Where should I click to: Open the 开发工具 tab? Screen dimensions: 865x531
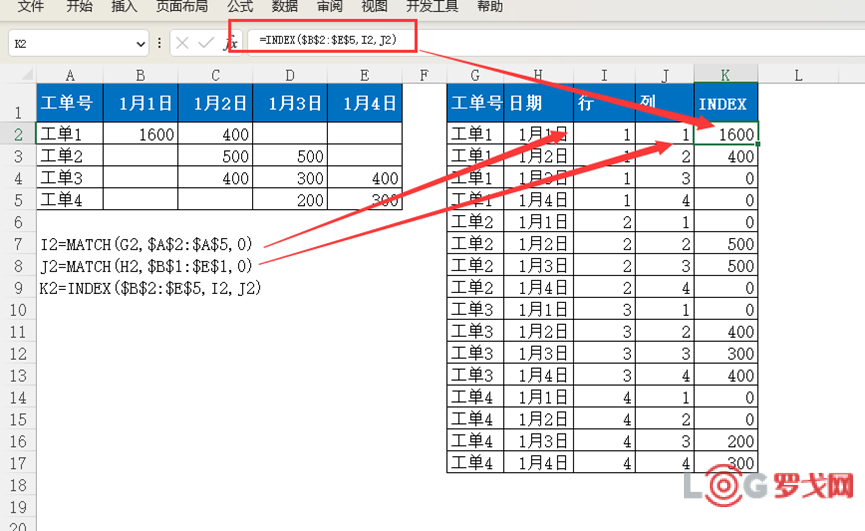pos(432,6)
